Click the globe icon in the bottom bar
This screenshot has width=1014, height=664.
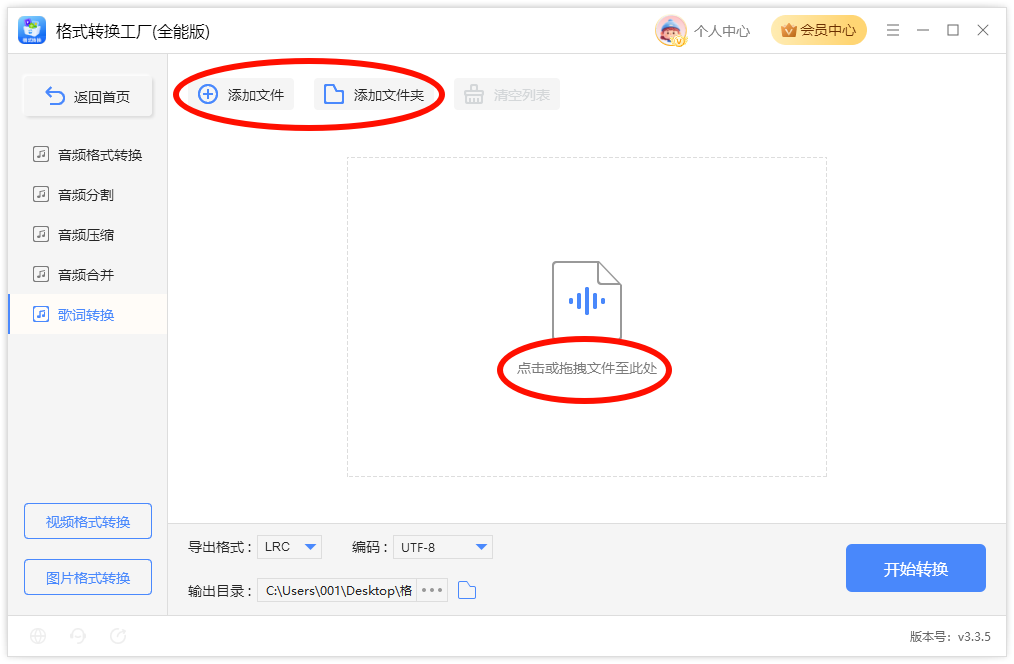click(38, 636)
